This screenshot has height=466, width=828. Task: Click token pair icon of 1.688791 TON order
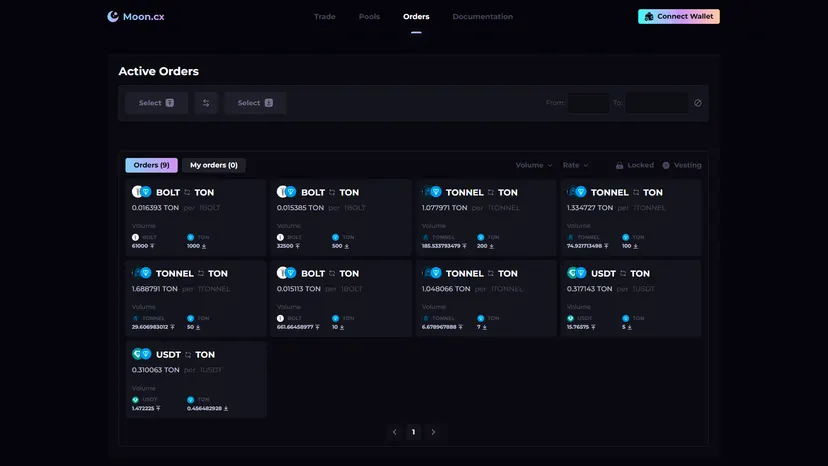(142, 273)
